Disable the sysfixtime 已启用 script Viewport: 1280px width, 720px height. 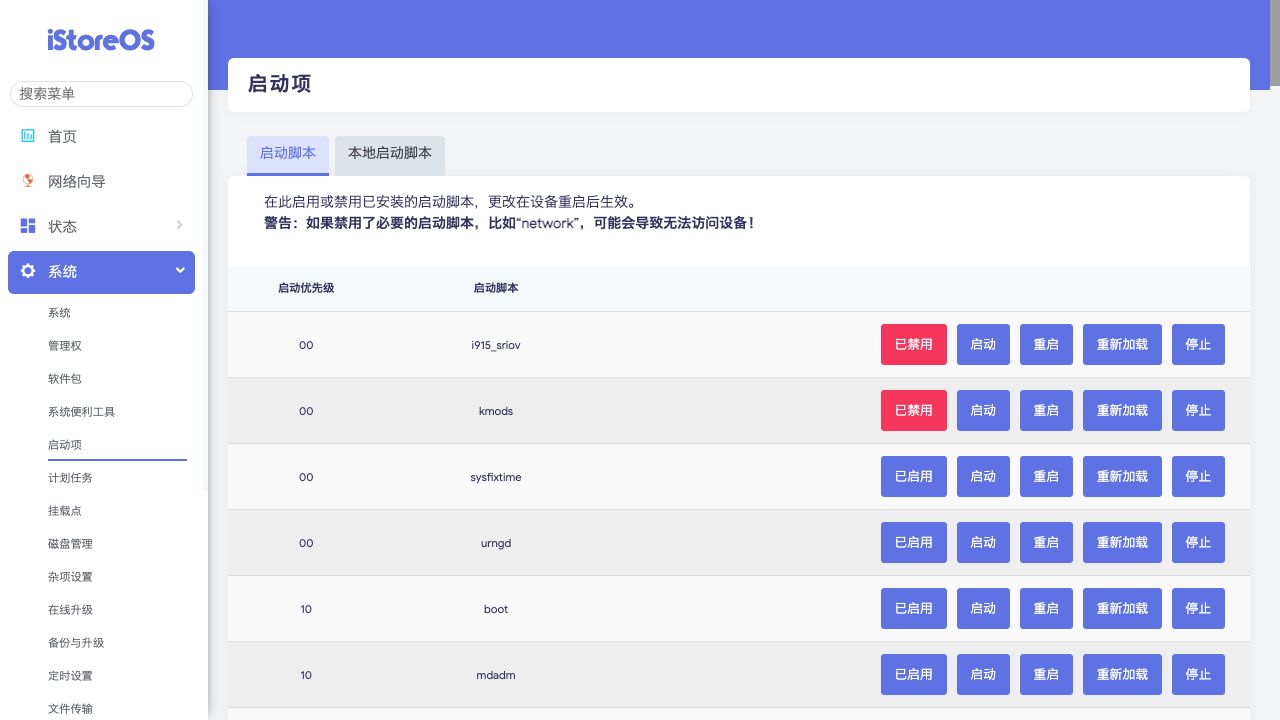click(913, 477)
